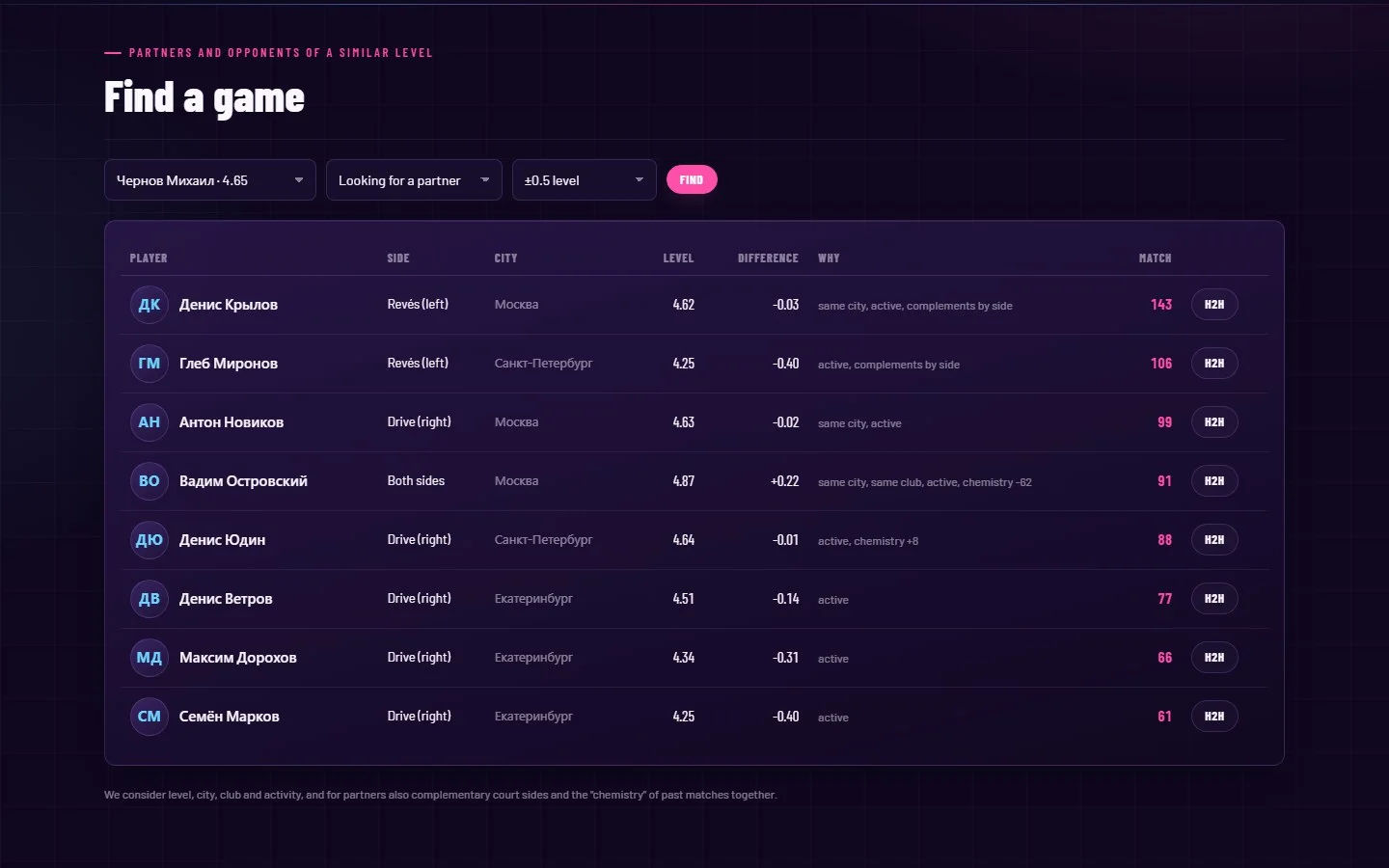Click match score 88
This screenshot has width=1389, height=868.
coord(1164,540)
